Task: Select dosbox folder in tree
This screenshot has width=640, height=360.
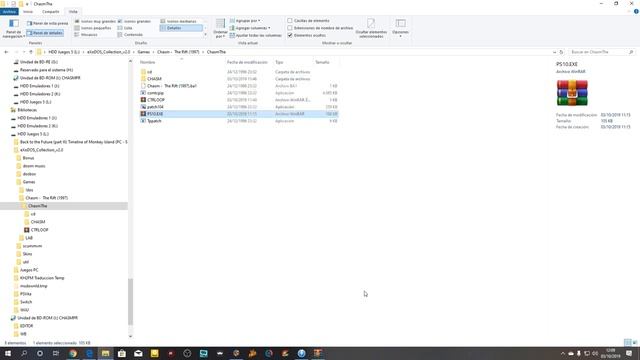Action: coord(29,174)
